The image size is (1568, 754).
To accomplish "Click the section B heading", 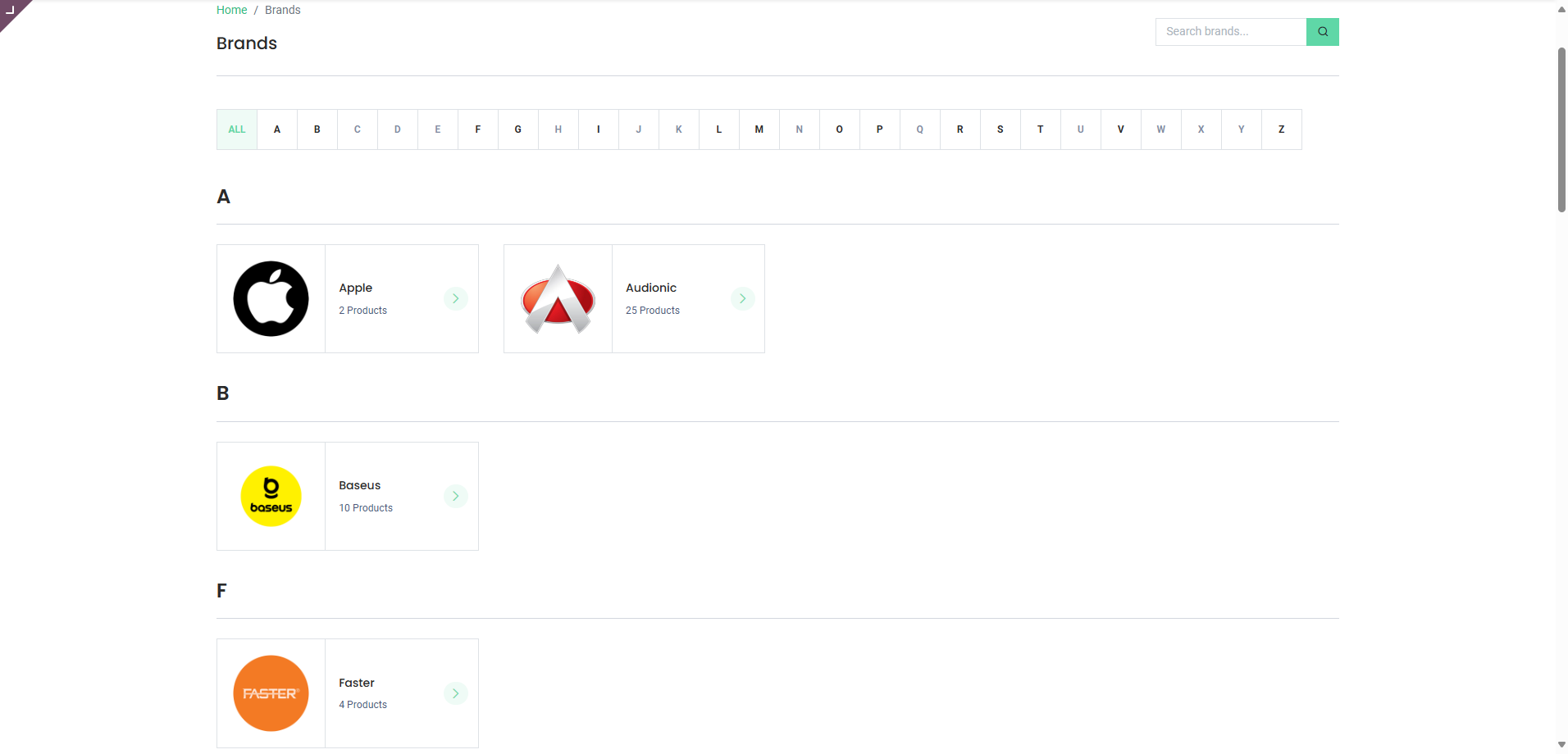I will (222, 393).
